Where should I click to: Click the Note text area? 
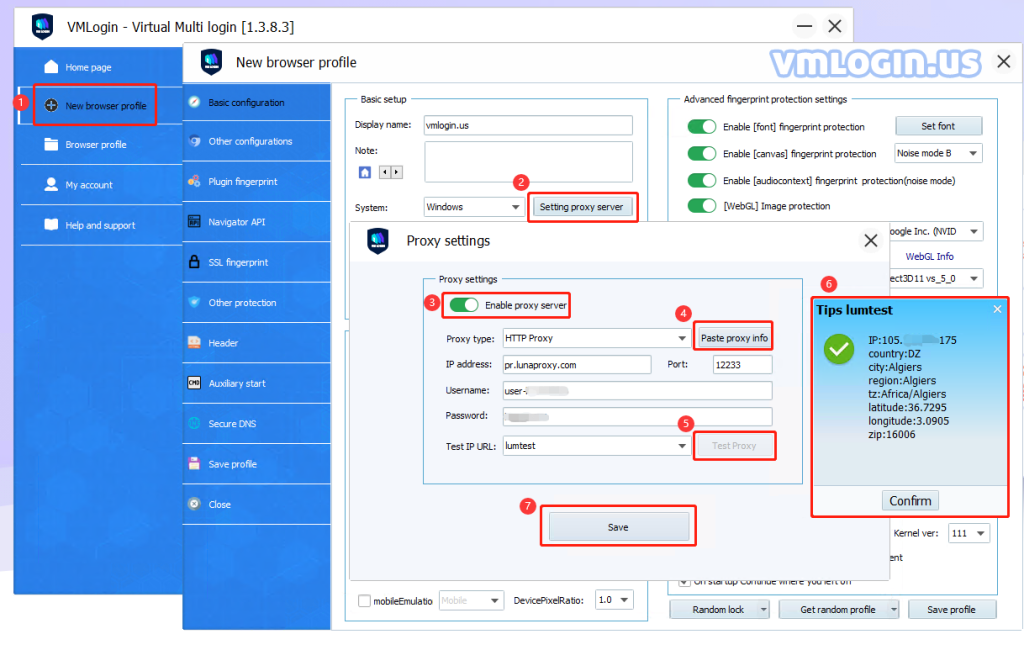(528, 161)
